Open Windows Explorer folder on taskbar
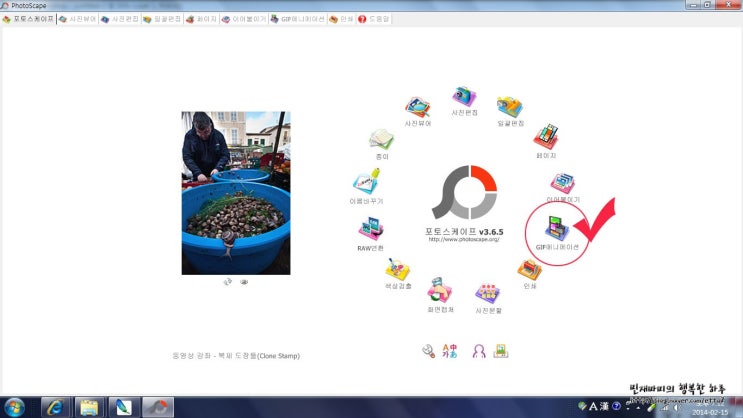Image resolution: width=743 pixels, height=418 pixels. coord(89,408)
